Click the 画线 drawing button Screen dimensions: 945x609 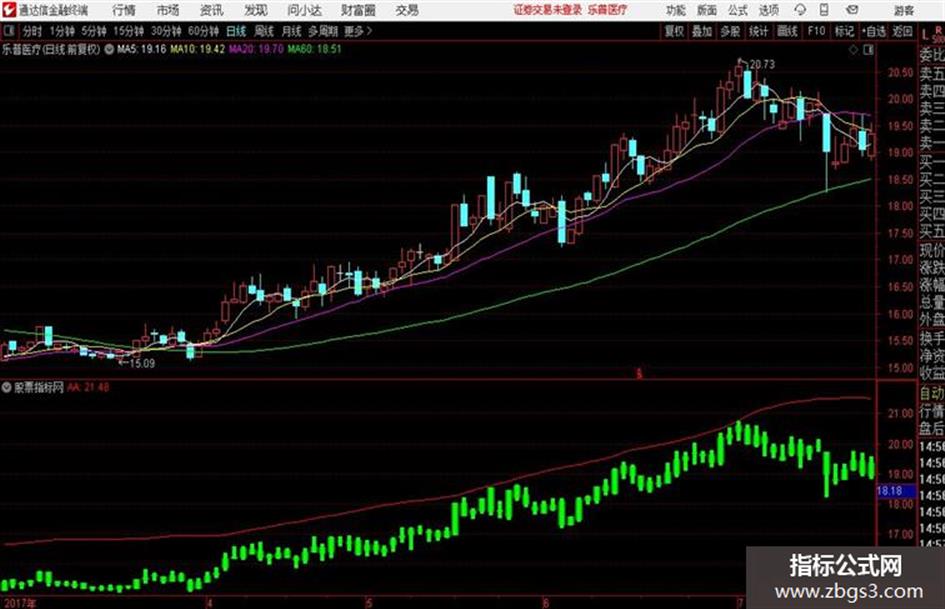787,31
